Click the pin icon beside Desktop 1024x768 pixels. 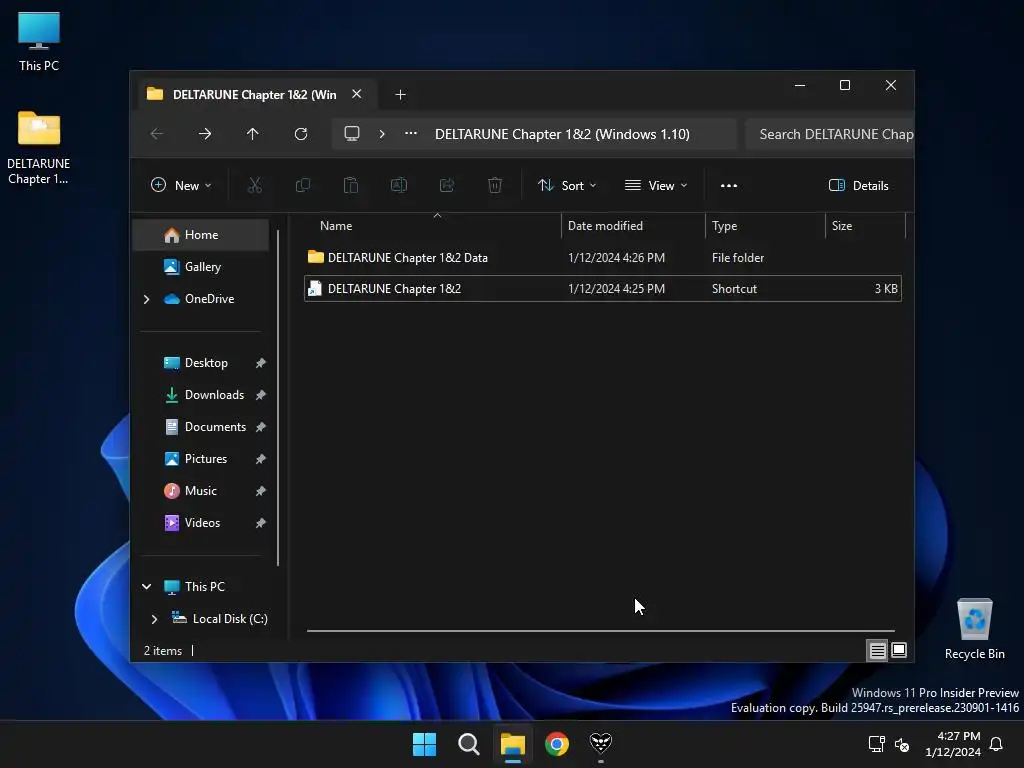click(261, 363)
